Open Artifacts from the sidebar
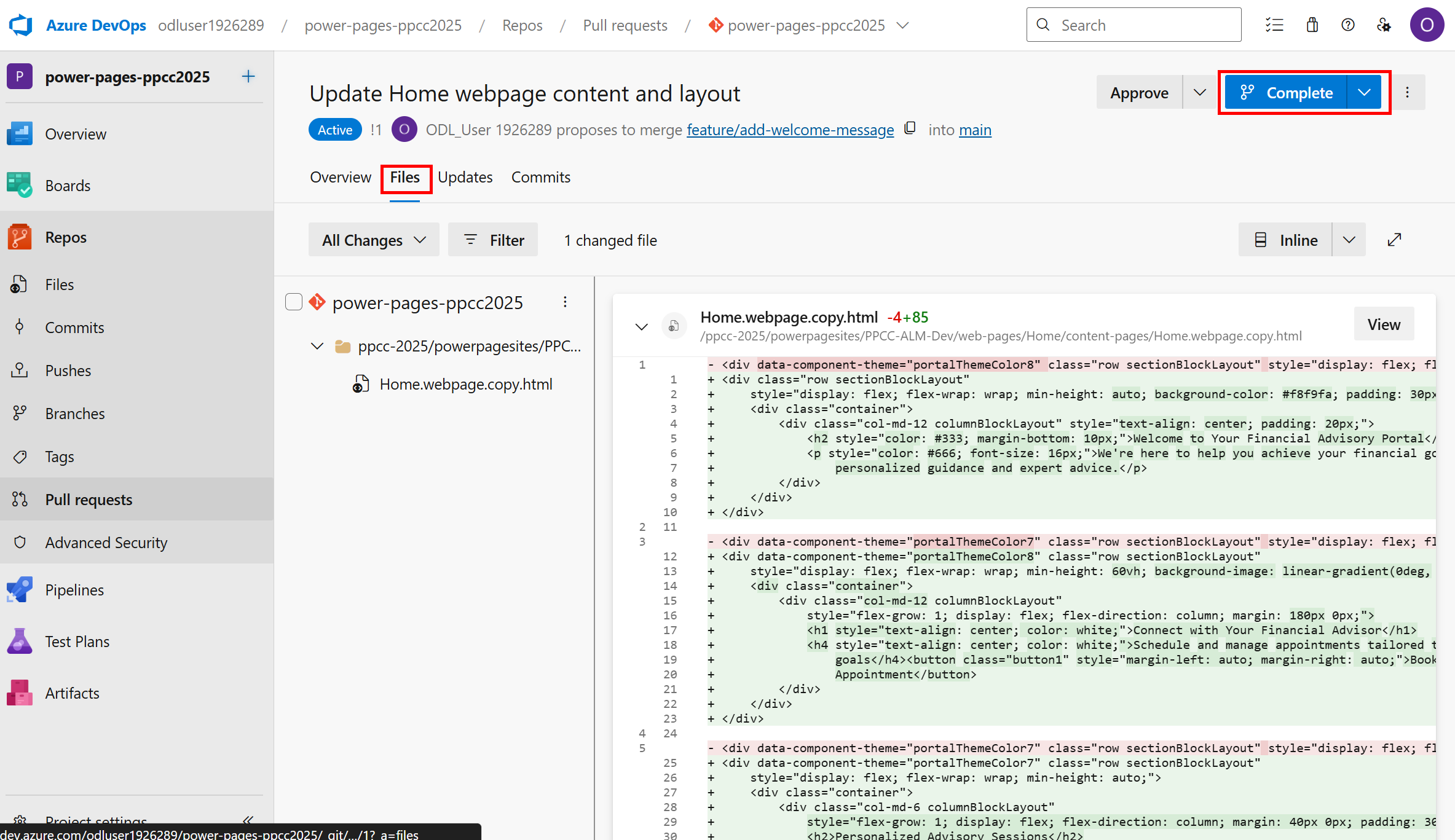Viewport: 1455px width, 840px height. pos(72,693)
